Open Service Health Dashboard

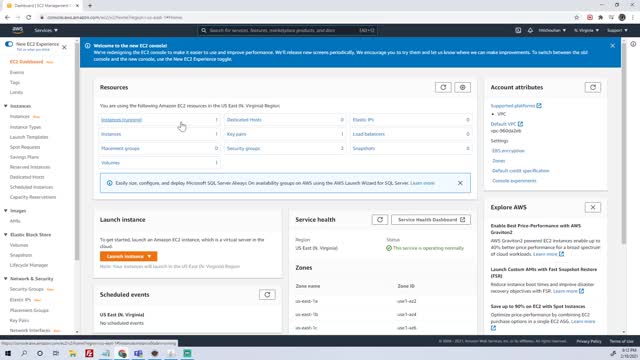point(431,220)
